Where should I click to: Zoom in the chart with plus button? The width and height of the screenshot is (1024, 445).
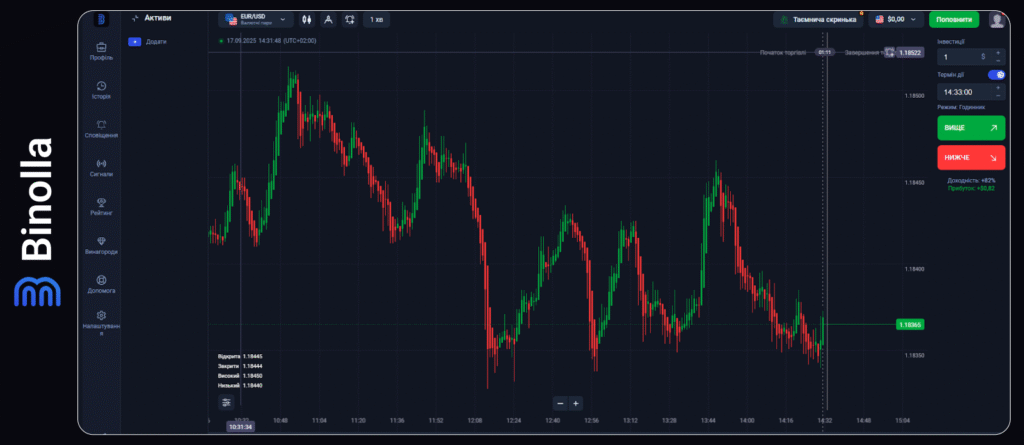[576, 403]
